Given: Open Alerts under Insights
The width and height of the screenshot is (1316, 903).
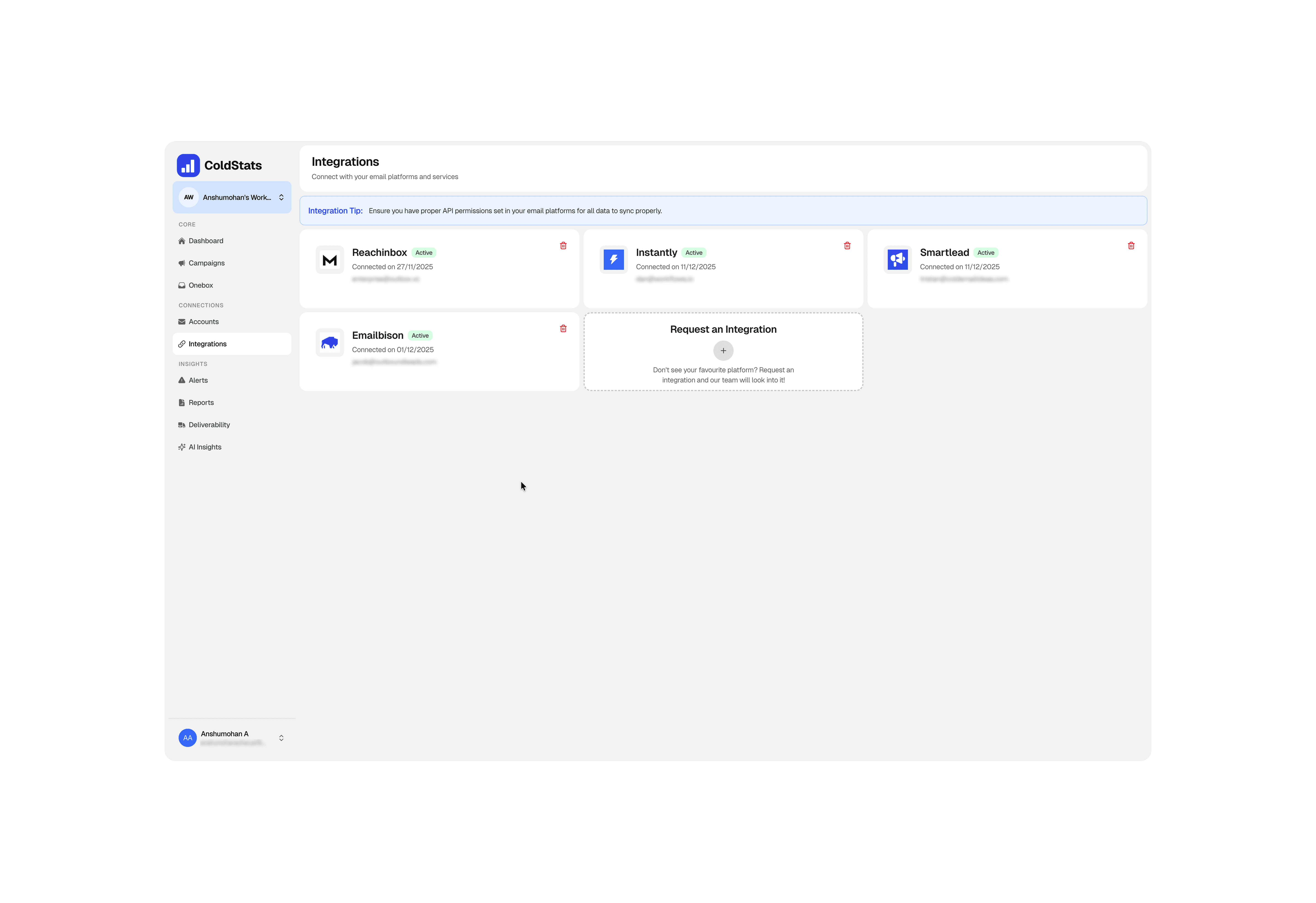Looking at the screenshot, I should [x=198, y=380].
